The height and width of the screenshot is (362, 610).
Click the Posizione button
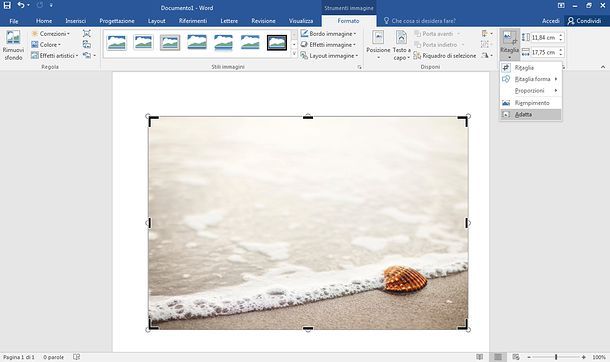[378, 45]
